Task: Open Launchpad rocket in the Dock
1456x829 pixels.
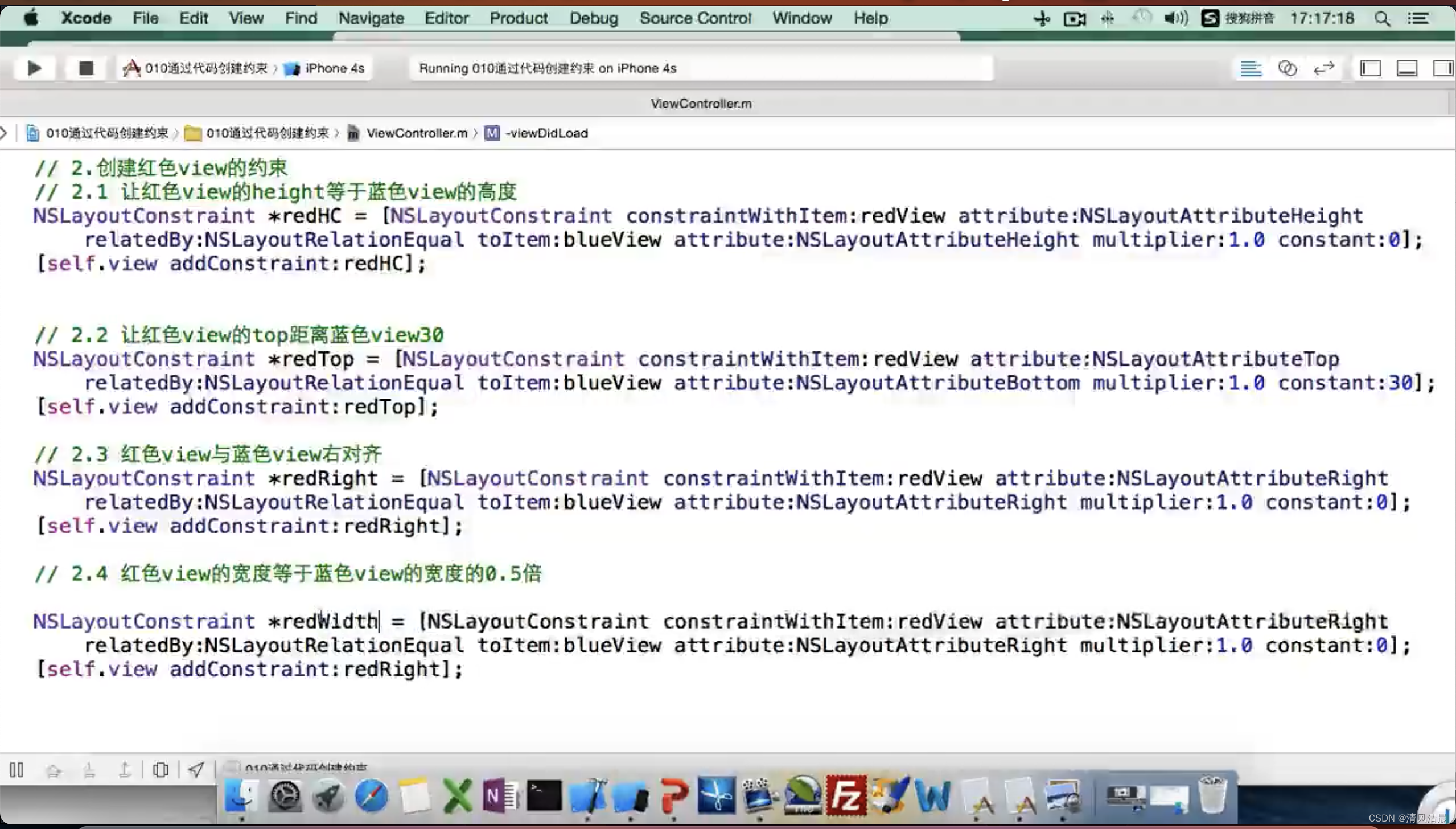Action: (x=328, y=795)
